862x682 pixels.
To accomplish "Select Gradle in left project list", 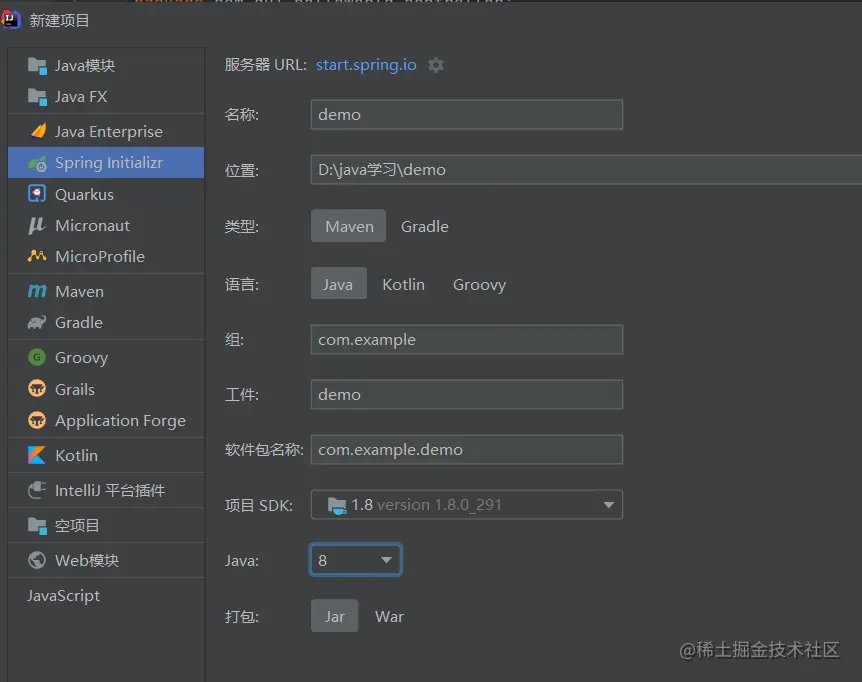I will pos(106,323).
